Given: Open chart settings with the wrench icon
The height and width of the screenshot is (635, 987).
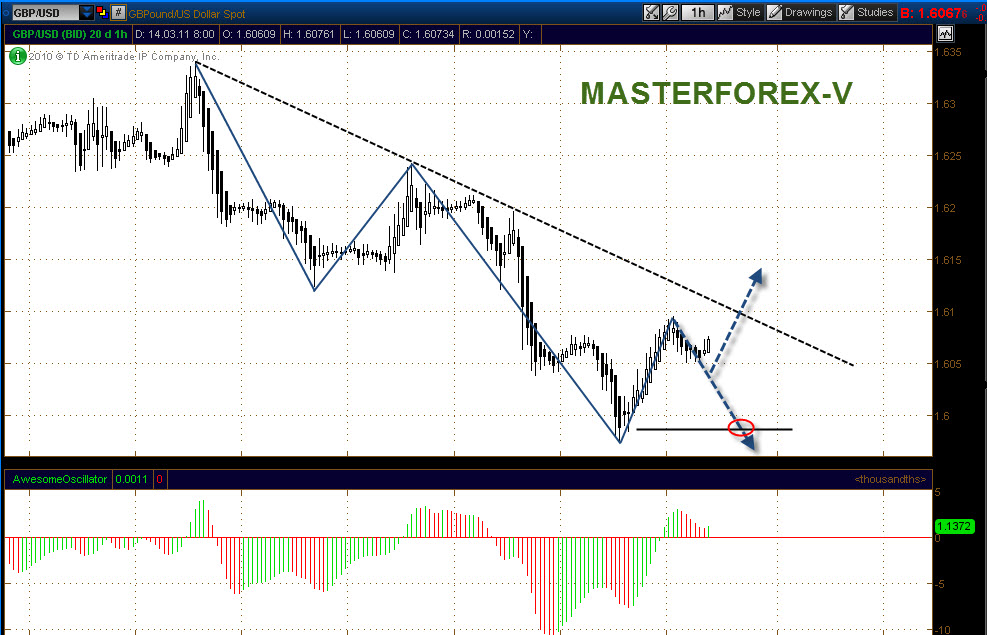Looking at the screenshot, I should [670, 13].
